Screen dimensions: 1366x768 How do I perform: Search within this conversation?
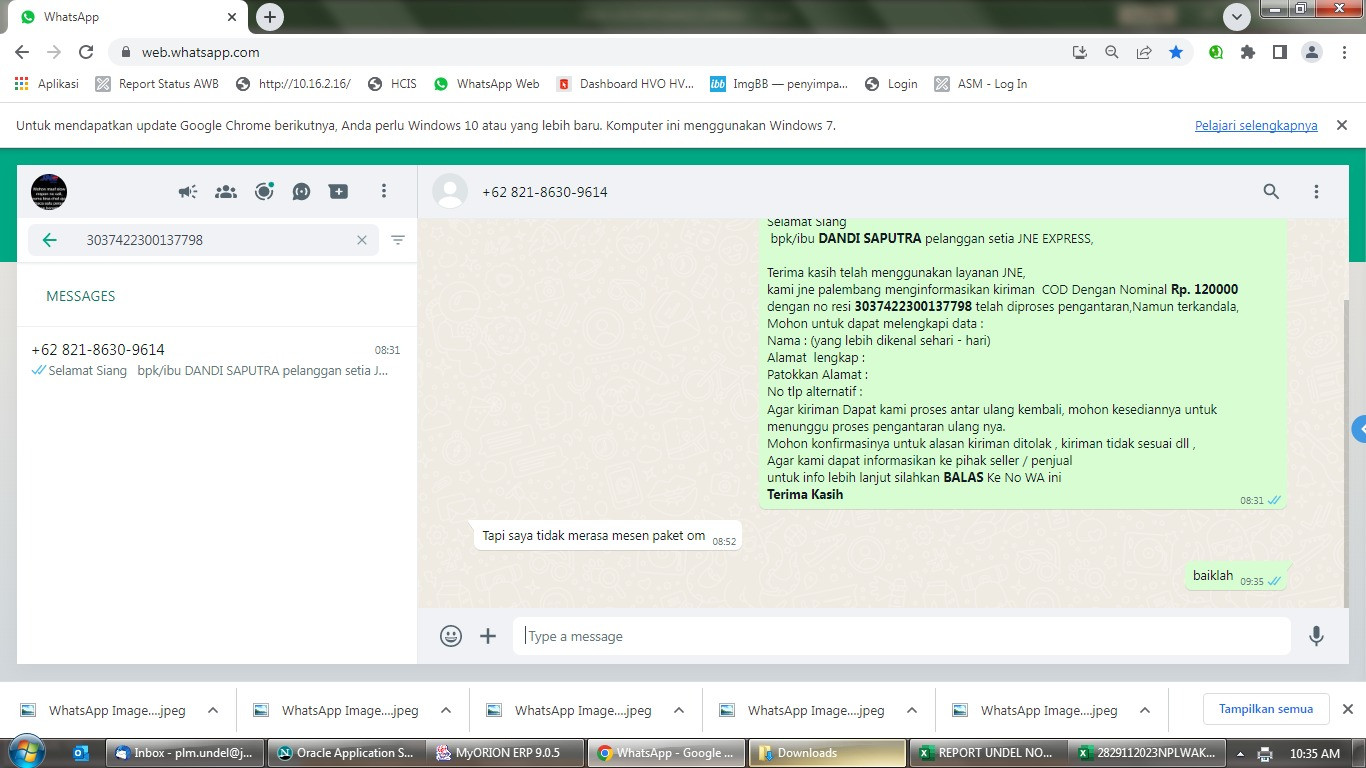(1271, 191)
